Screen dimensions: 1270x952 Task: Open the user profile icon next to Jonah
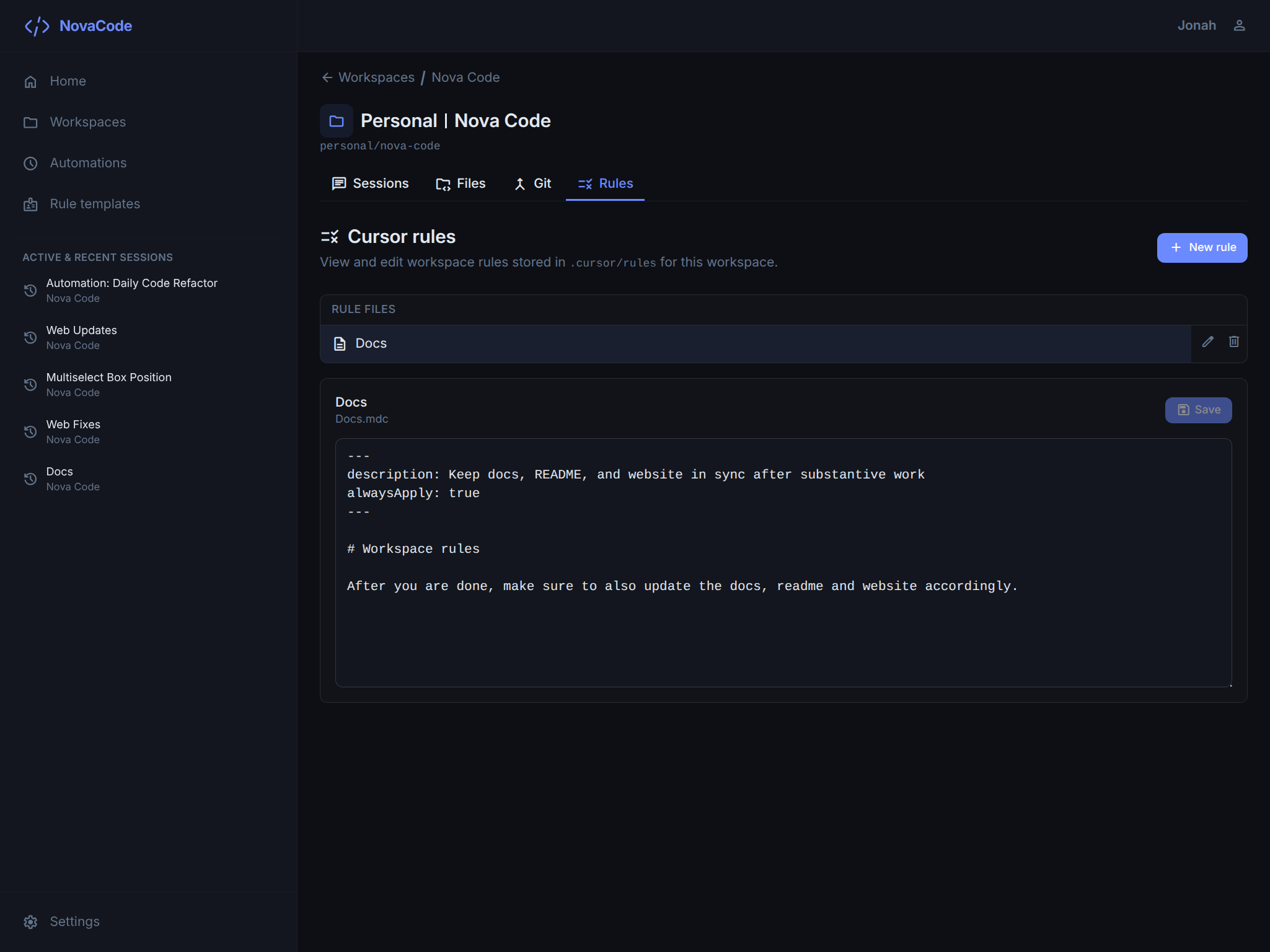[x=1239, y=25]
